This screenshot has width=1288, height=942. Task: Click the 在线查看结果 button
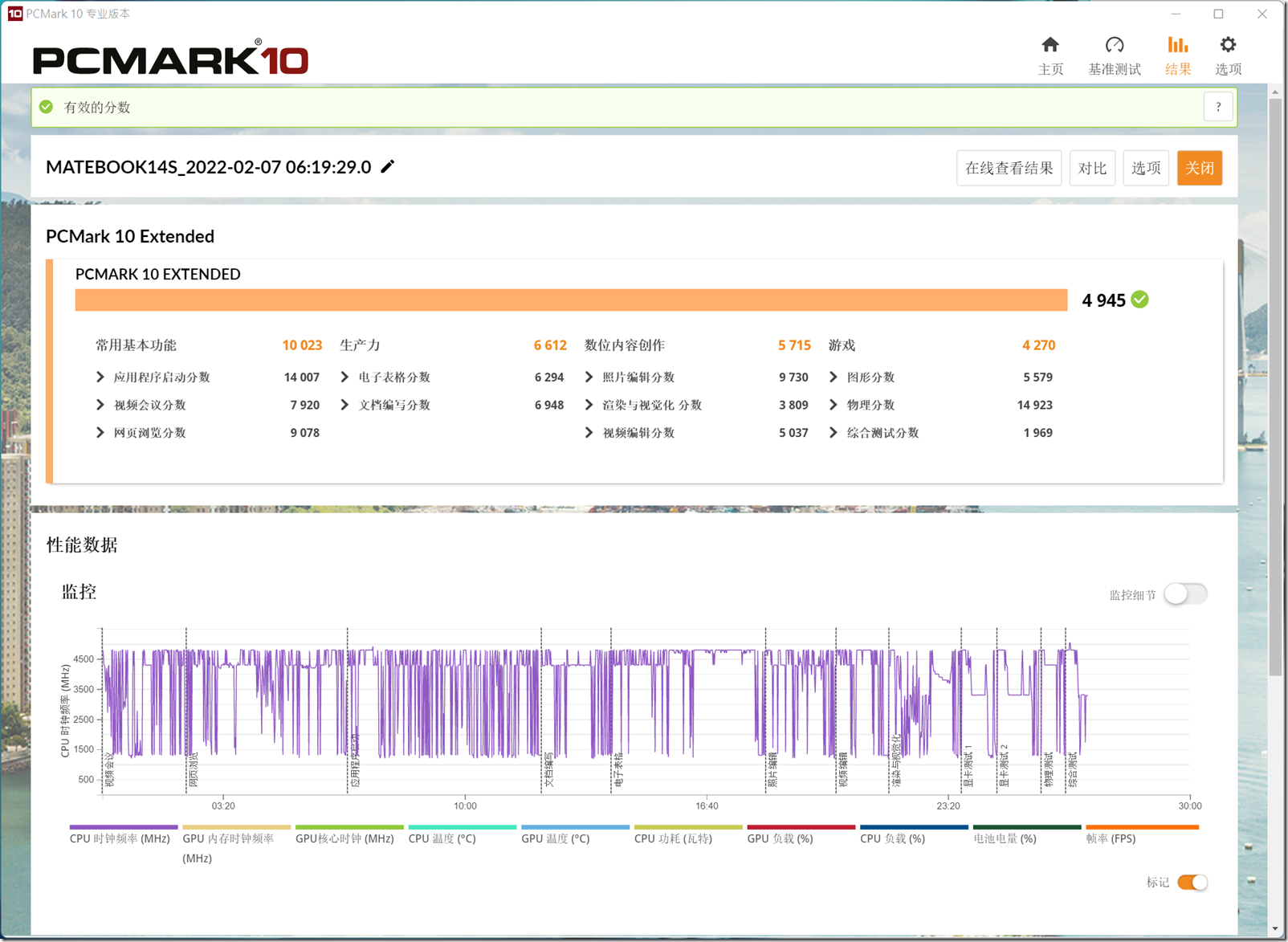click(x=1009, y=168)
